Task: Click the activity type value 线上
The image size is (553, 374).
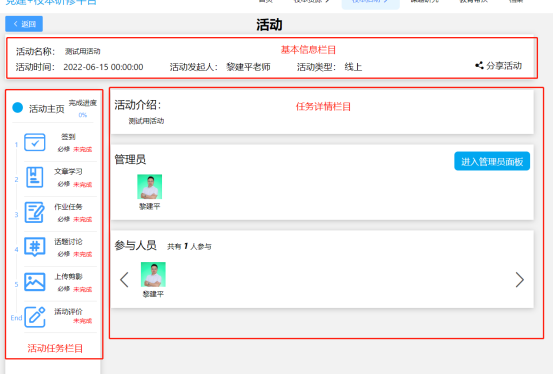Action: point(353,67)
